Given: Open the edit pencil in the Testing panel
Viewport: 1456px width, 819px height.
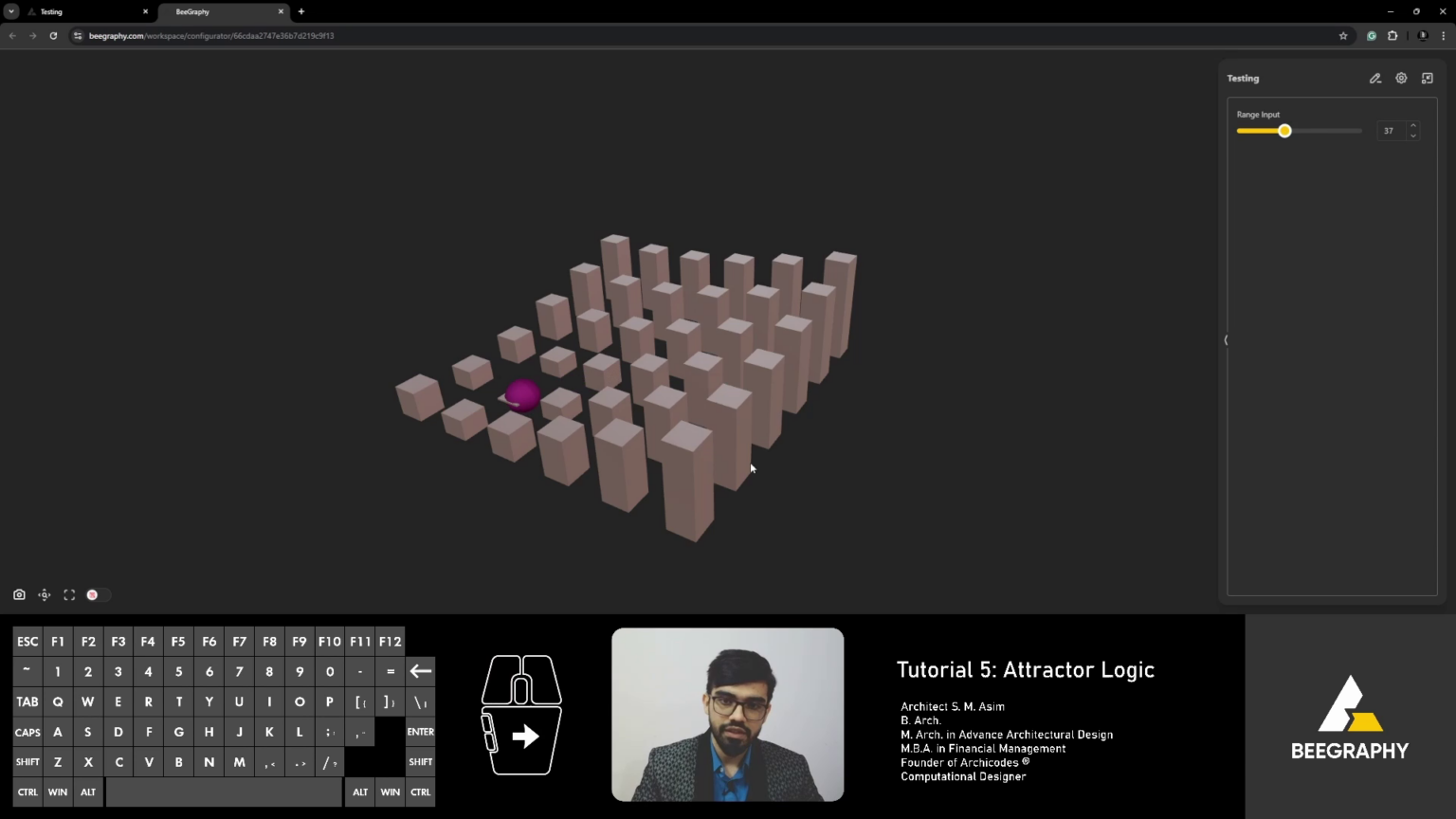Looking at the screenshot, I should click(x=1375, y=79).
